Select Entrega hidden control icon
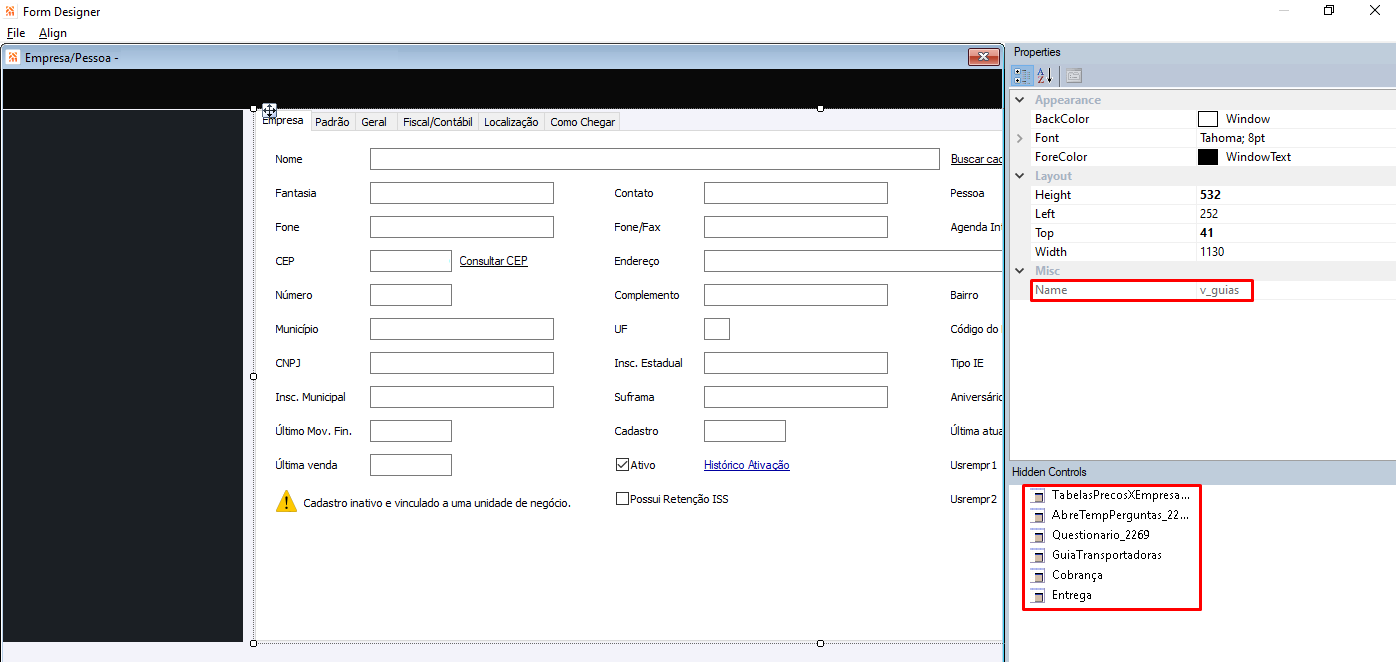Viewport: 1396px width, 662px height. click(x=1038, y=595)
